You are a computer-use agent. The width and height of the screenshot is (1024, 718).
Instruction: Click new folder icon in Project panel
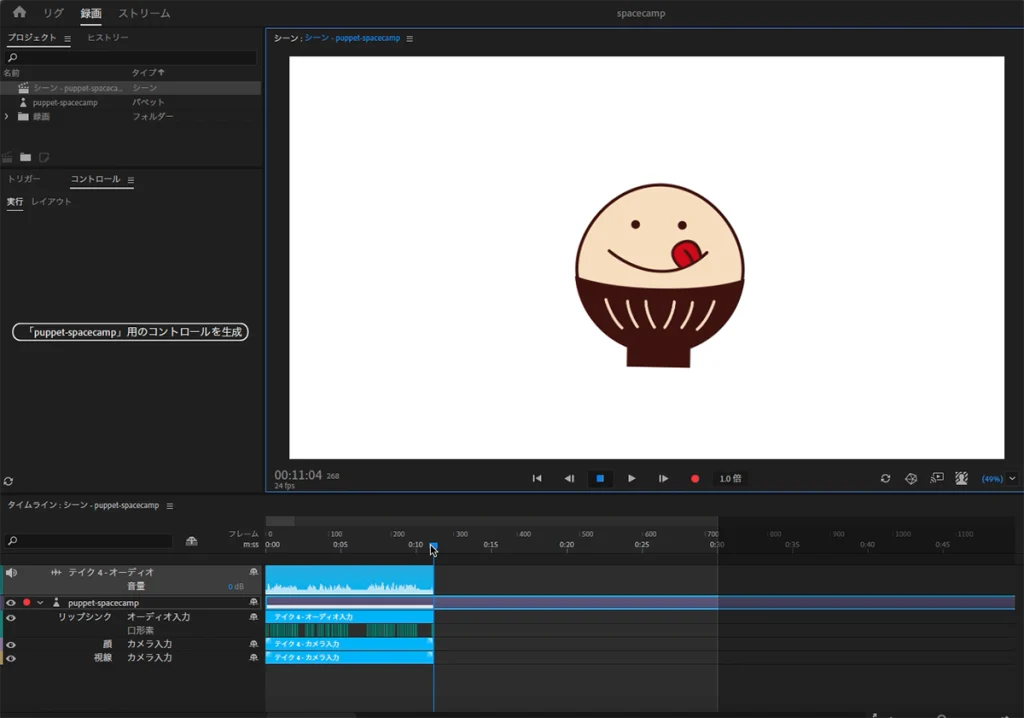(26, 157)
